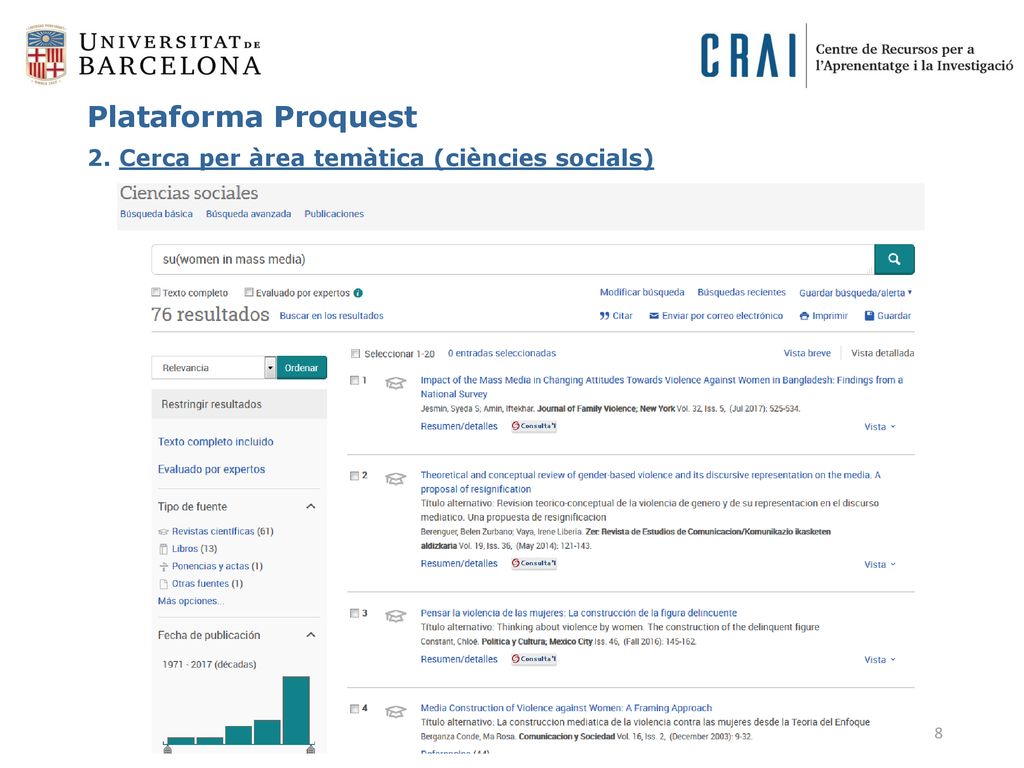Click the right date range slider handle
Viewport: 1024px width, 768px height.
point(310,748)
